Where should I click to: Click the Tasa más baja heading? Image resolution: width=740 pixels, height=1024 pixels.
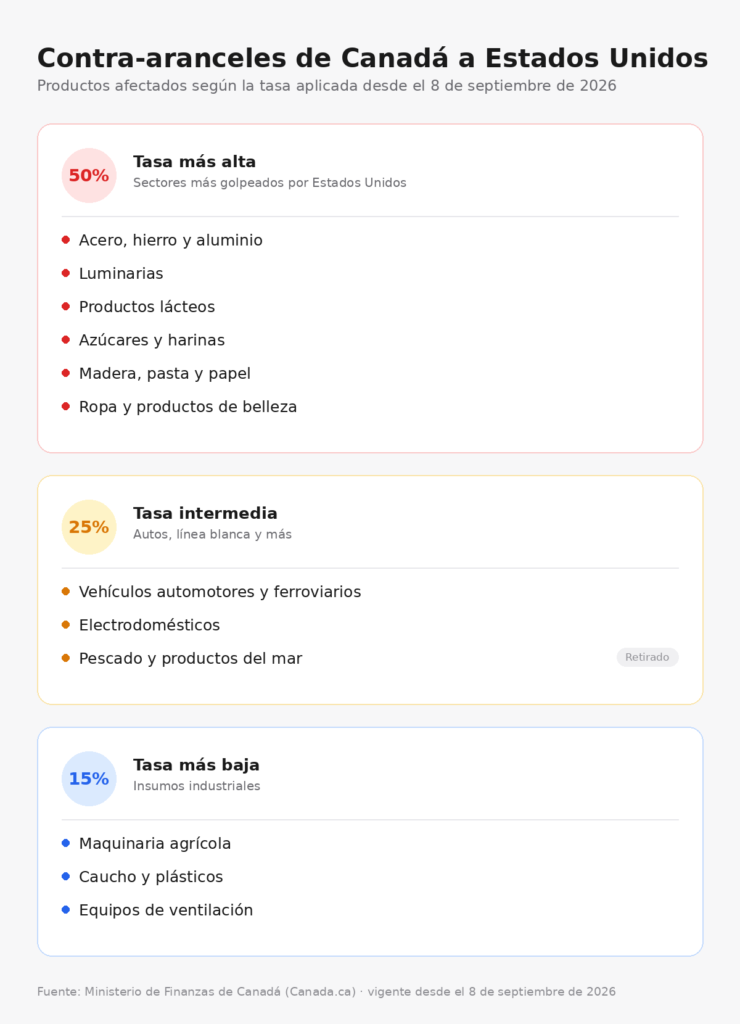pos(196,765)
